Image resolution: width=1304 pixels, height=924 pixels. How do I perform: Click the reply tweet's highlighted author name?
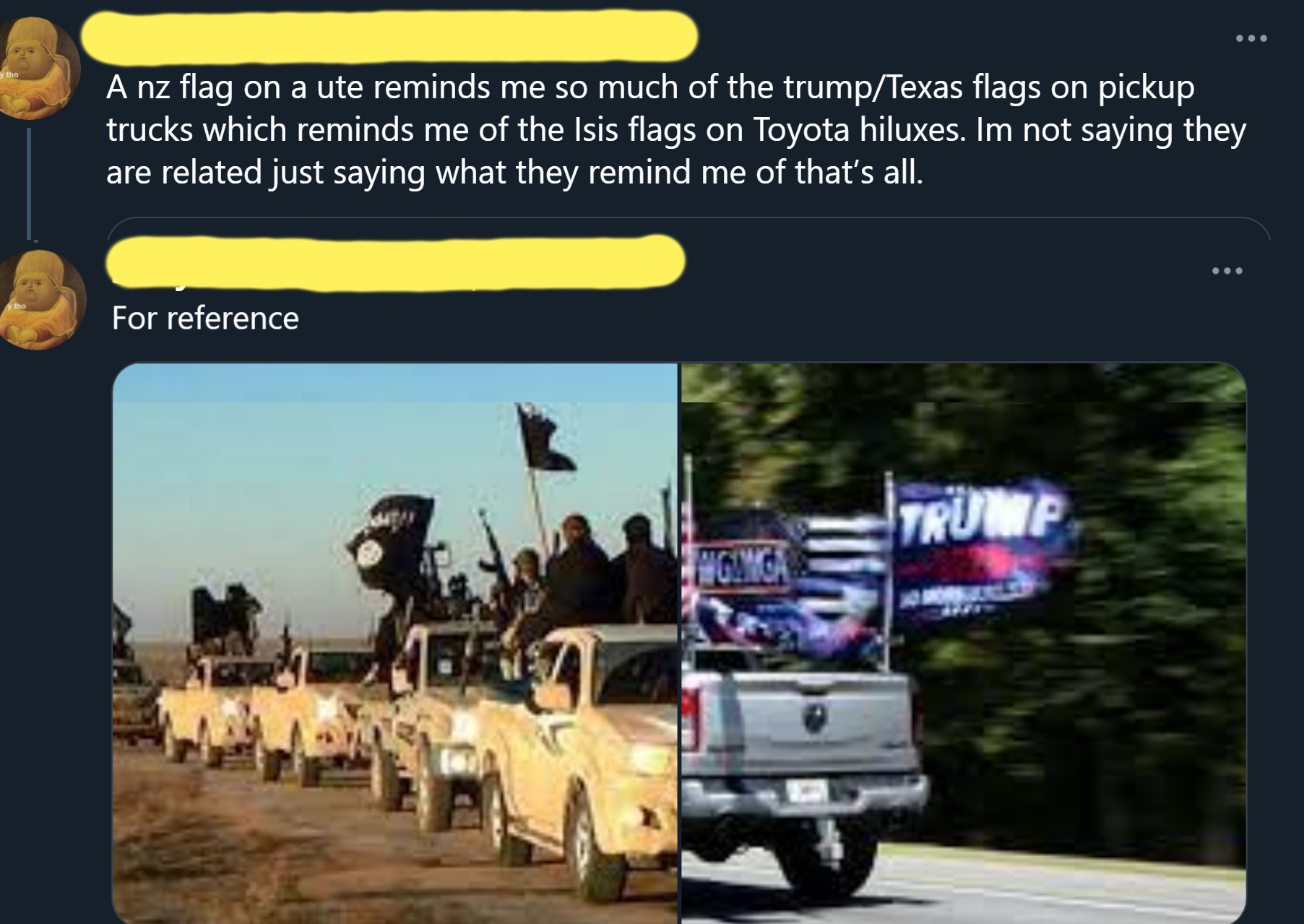(396, 262)
